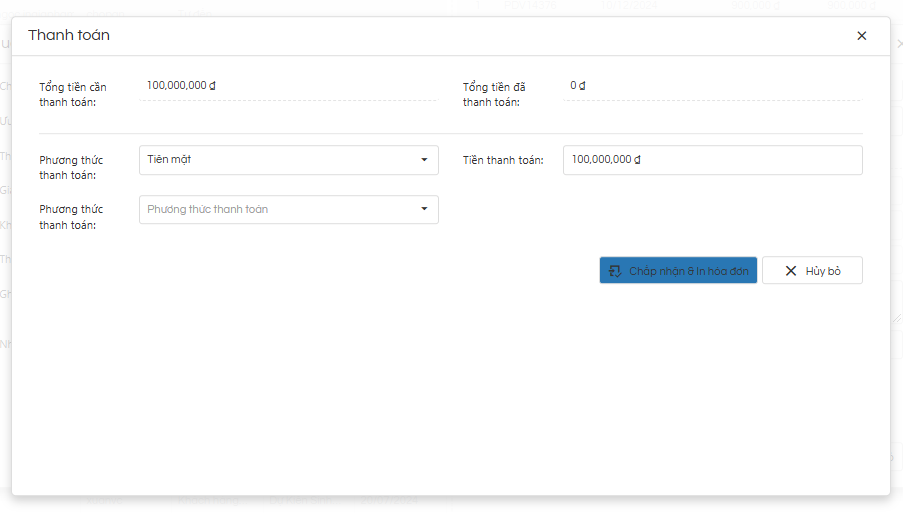Click the Phương thức thanh toán placeholder text
This screenshot has height=513, width=903.
(x=208, y=209)
